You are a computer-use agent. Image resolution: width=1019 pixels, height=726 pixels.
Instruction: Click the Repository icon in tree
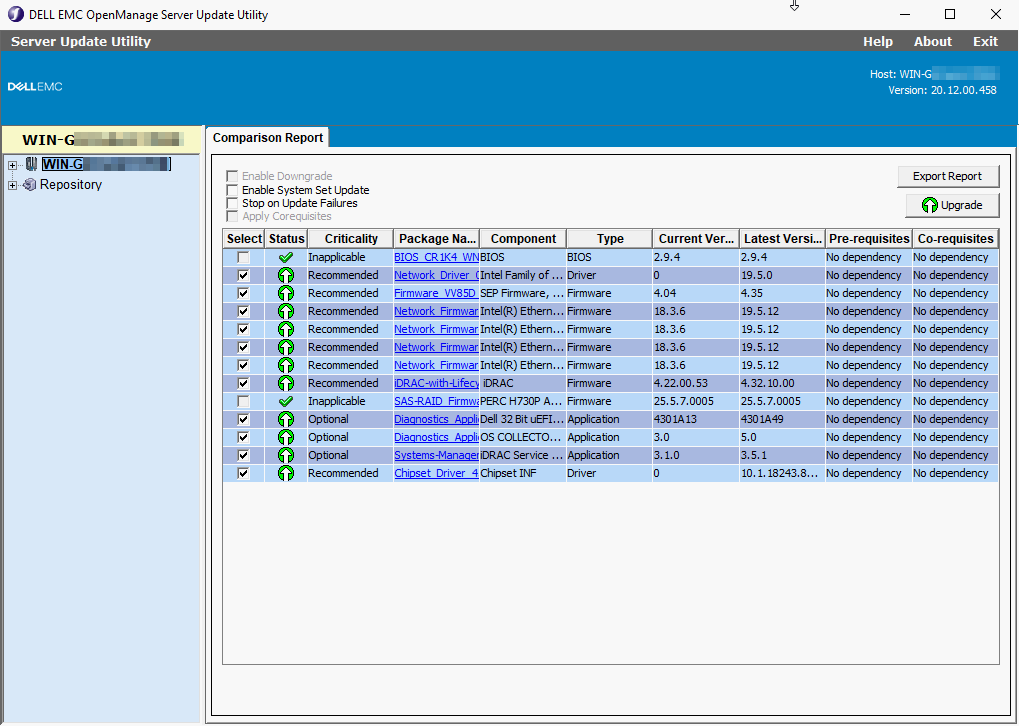[x=29, y=185]
